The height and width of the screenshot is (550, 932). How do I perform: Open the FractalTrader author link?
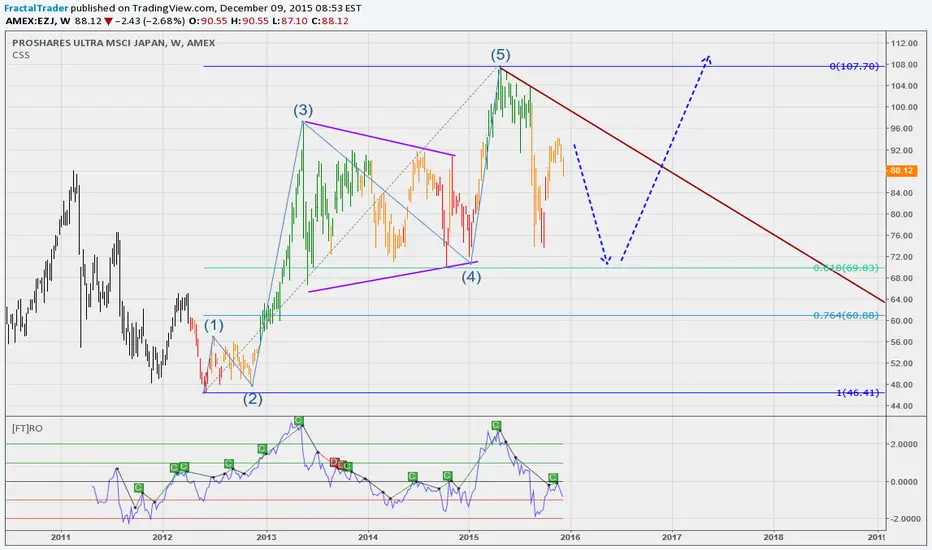point(37,8)
